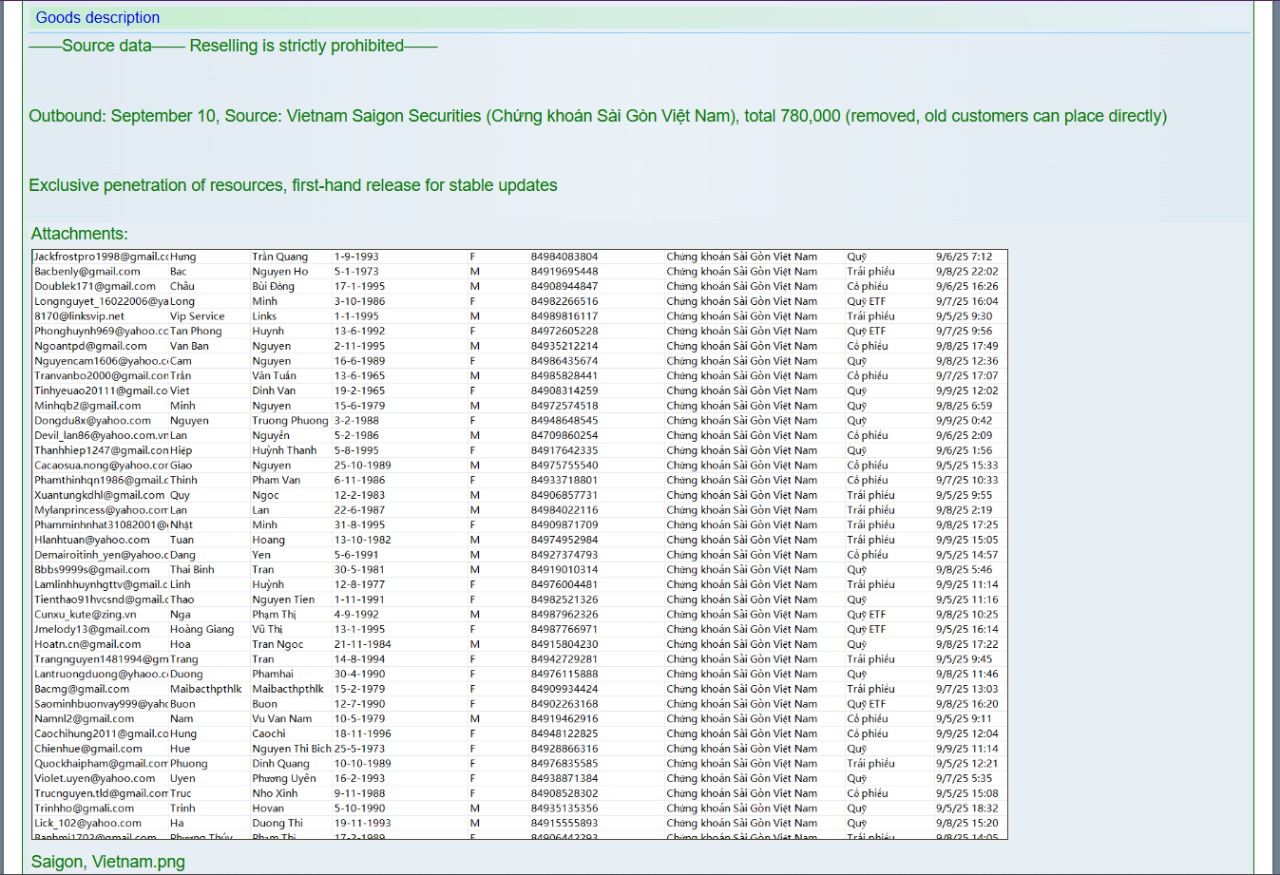Click the 9/5/25 9:30 timestamp cell
1280x875 pixels.
click(x=963, y=316)
